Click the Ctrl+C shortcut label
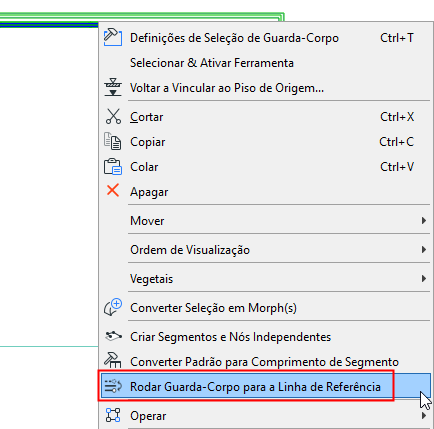 coord(397,142)
